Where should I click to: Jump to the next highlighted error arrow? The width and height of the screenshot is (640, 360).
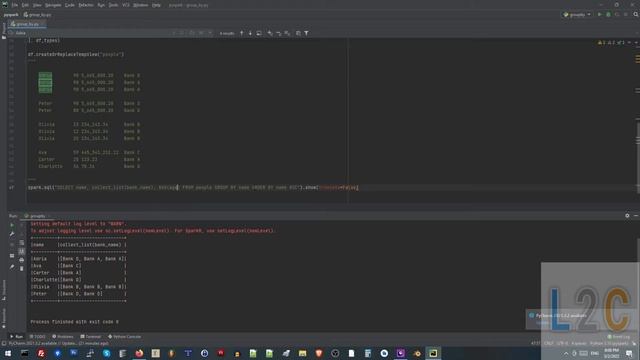tap(636, 42)
